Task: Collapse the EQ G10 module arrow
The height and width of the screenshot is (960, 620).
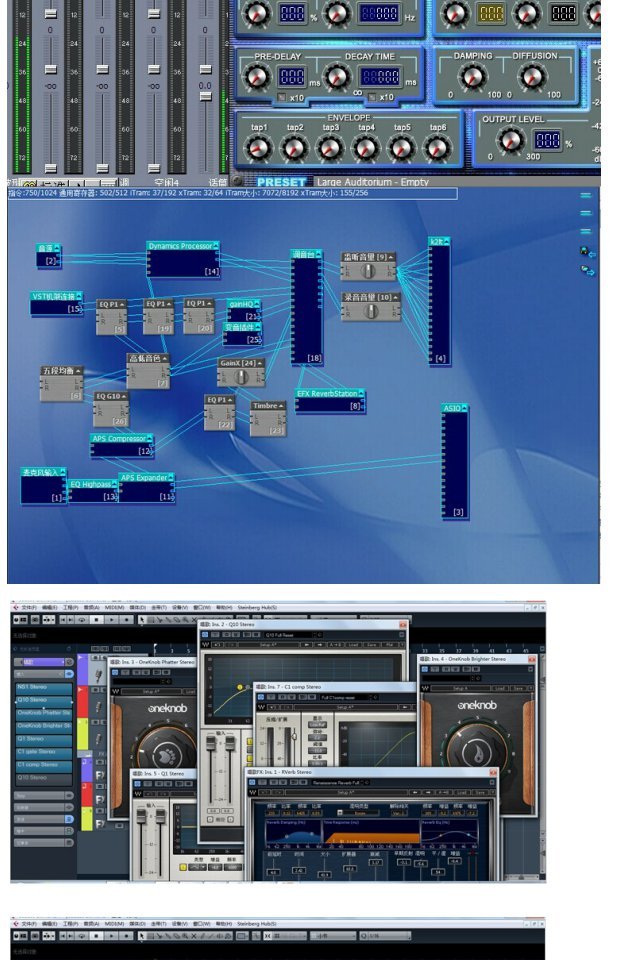Action: [x=124, y=397]
